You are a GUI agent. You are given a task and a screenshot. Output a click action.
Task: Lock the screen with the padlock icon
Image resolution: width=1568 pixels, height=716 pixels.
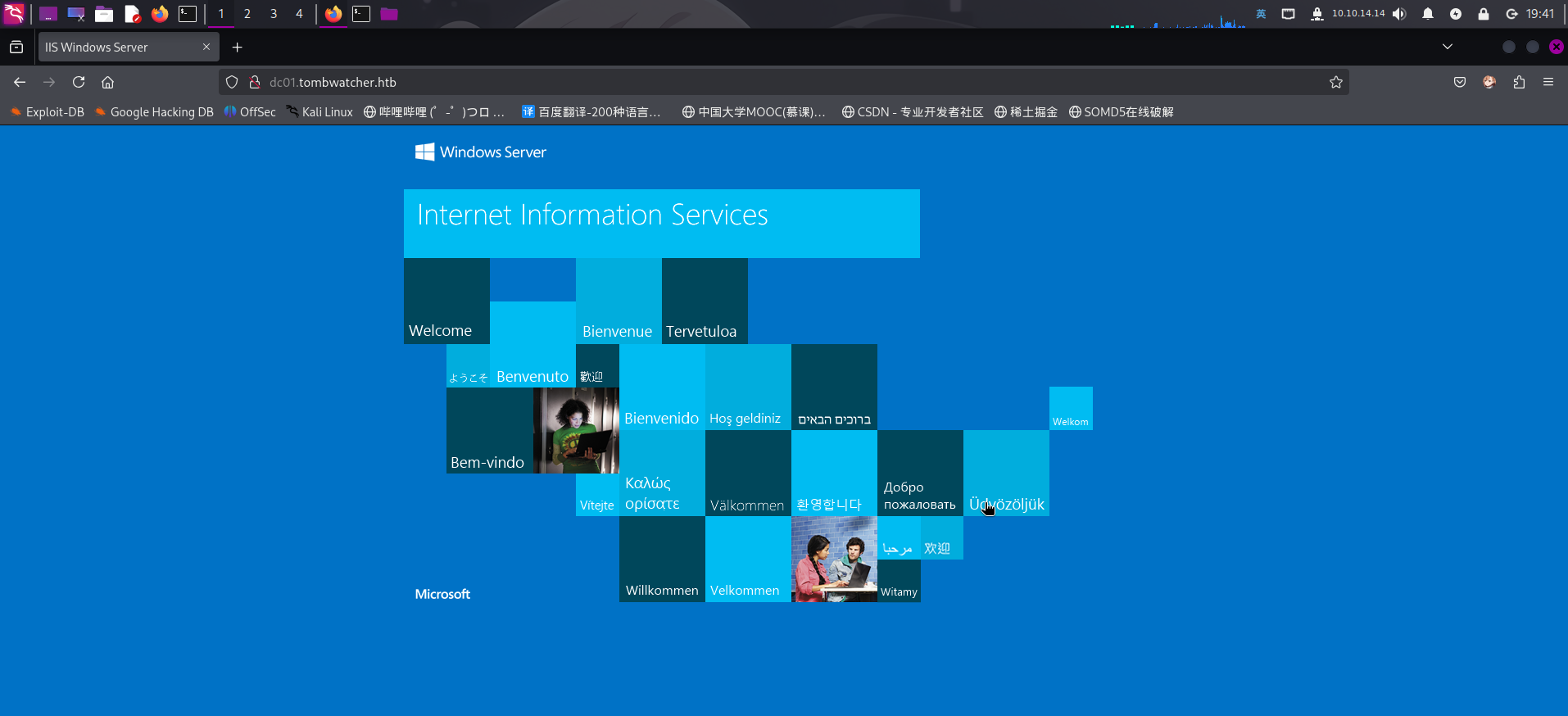coord(1484,14)
